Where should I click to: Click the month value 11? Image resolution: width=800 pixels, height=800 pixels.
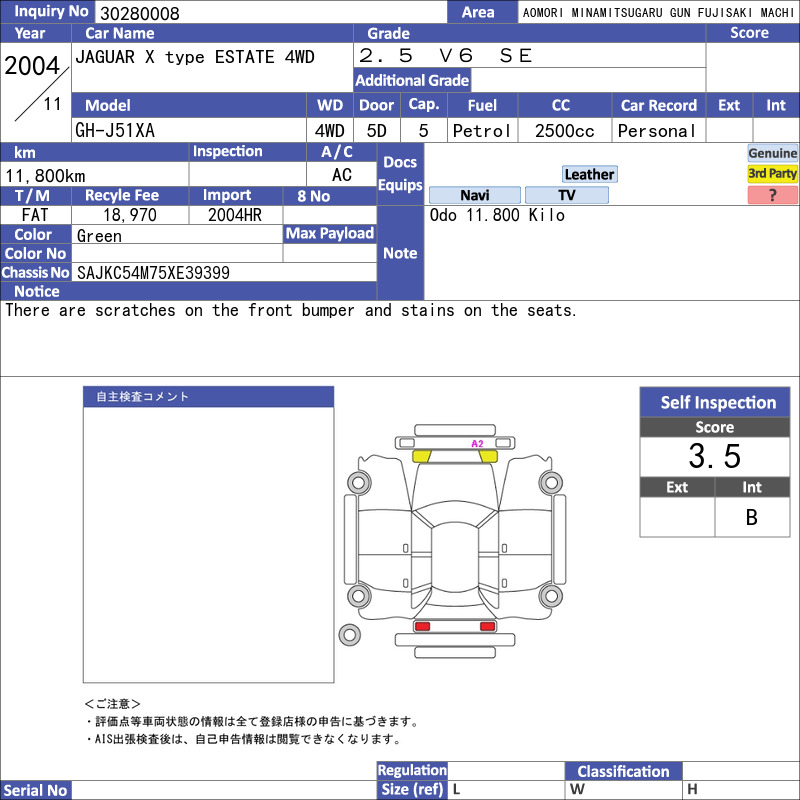pos(52,104)
